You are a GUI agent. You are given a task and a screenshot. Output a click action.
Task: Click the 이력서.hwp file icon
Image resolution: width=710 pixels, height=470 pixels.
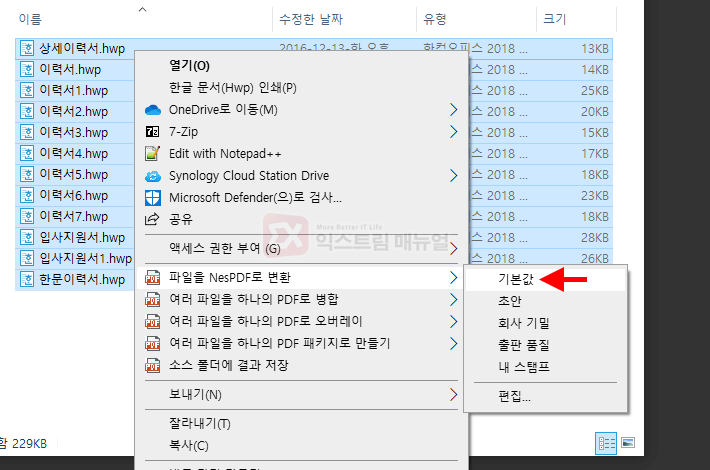(27, 69)
